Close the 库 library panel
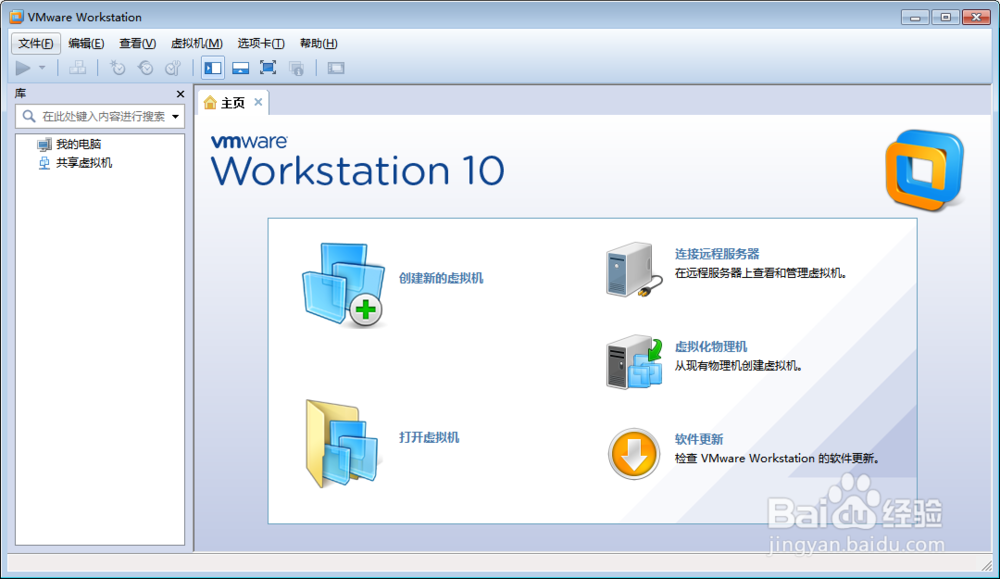The width and height of the screenshot is (1000, 579). point(180,94)
